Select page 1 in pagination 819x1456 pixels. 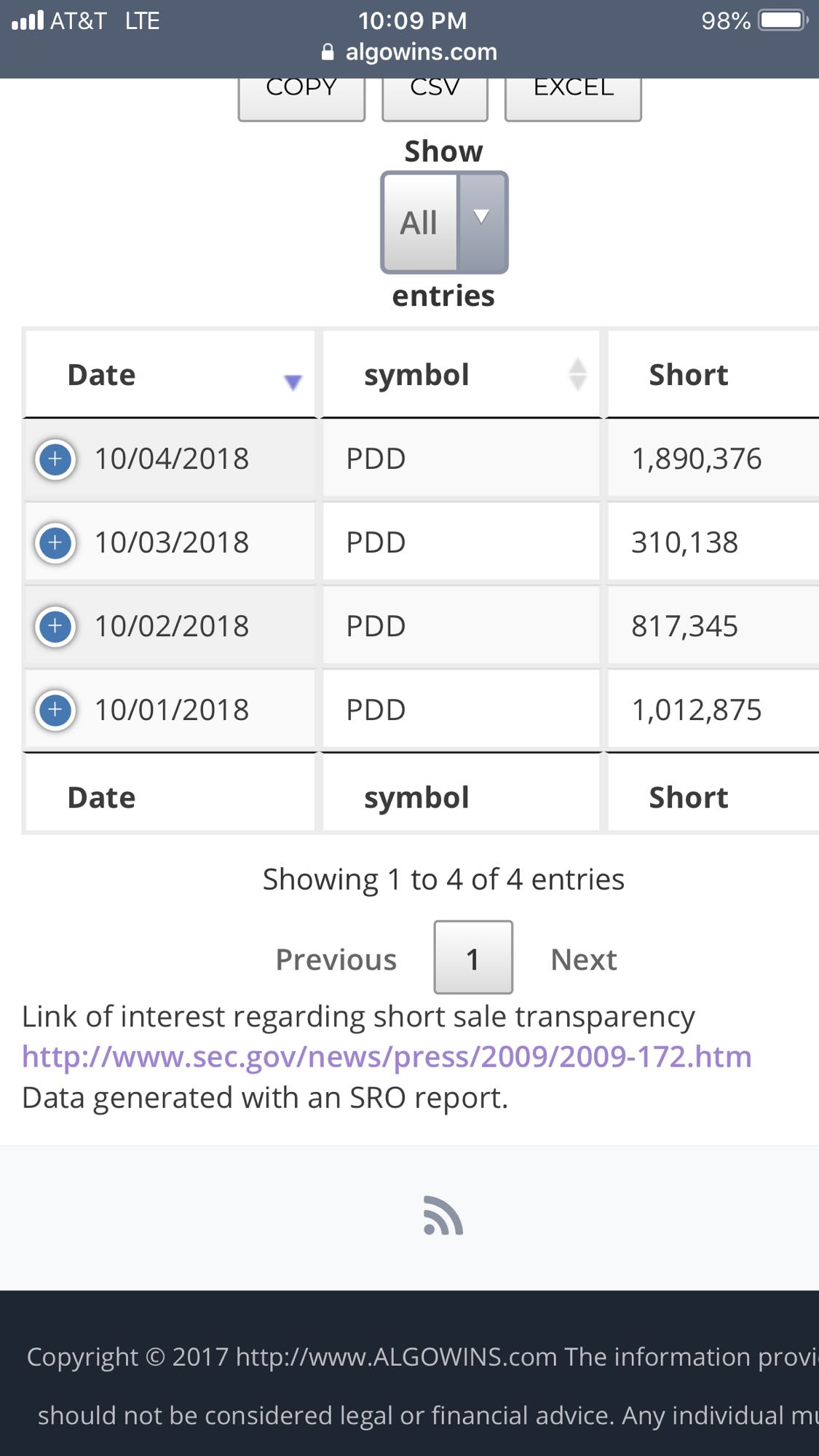[473, 957]
